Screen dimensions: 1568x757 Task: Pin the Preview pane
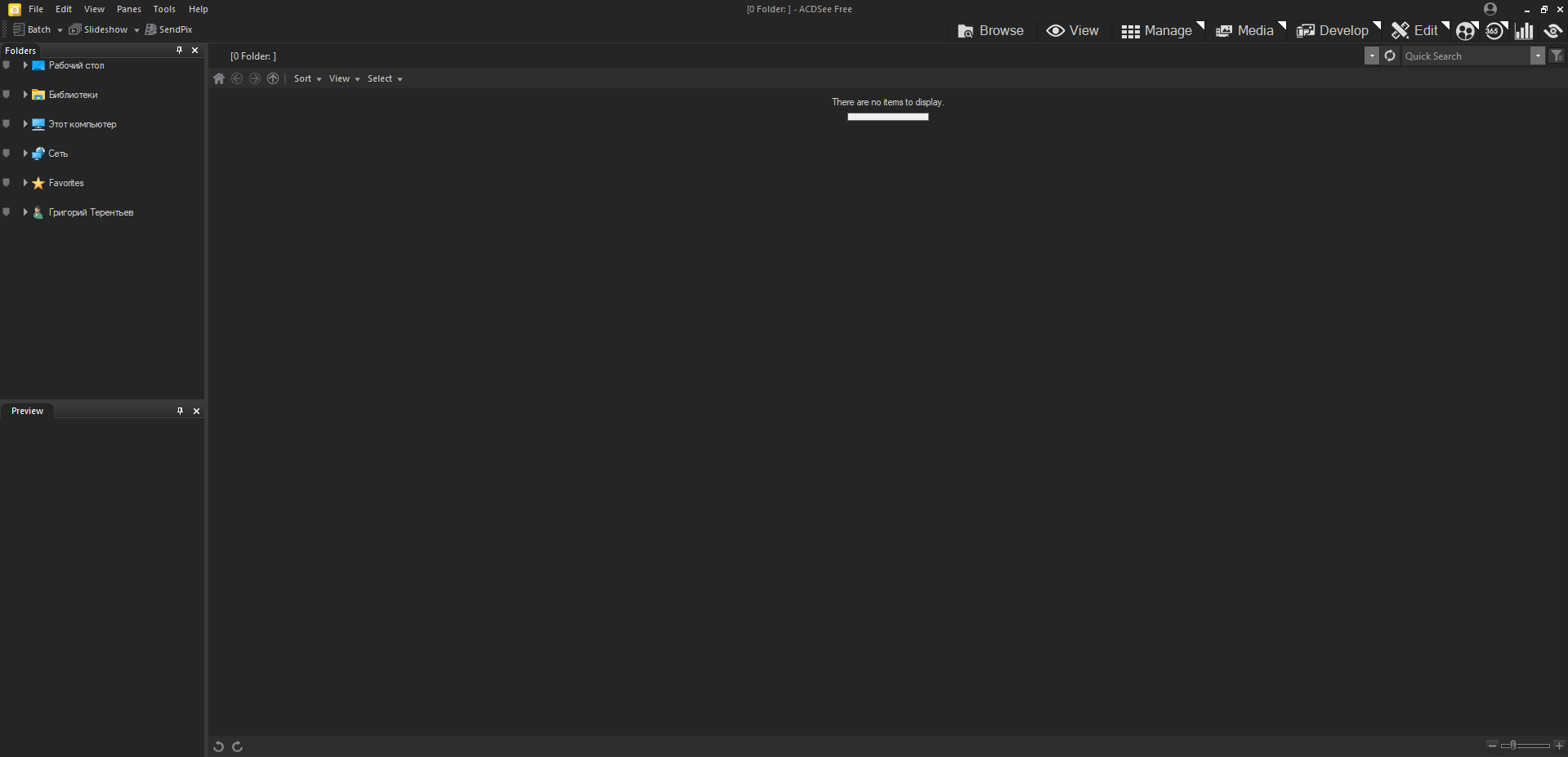180,411
